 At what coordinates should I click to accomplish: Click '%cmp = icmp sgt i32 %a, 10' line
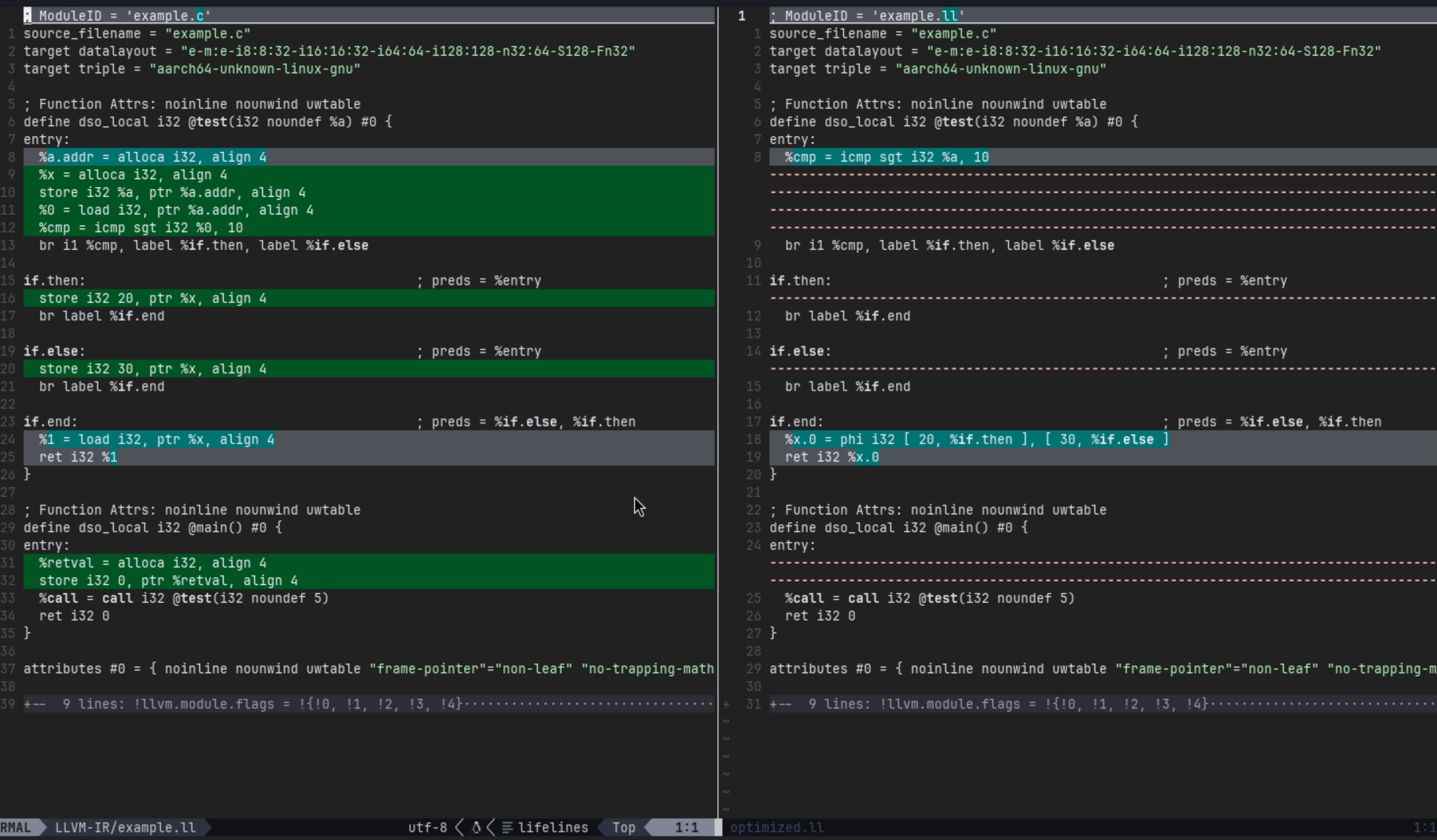coord(887,157)
